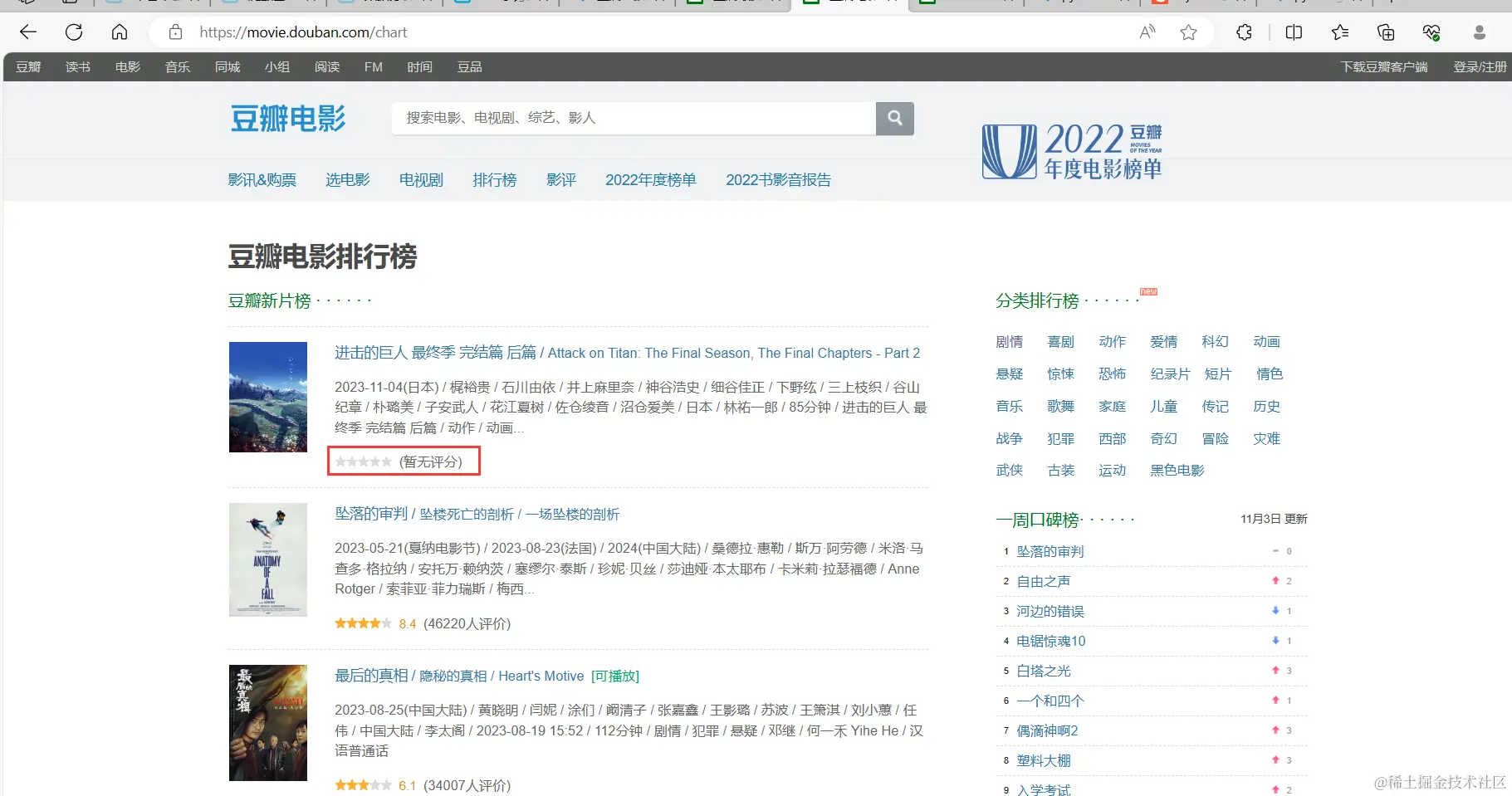Open the favorites list

point(1340,32)
